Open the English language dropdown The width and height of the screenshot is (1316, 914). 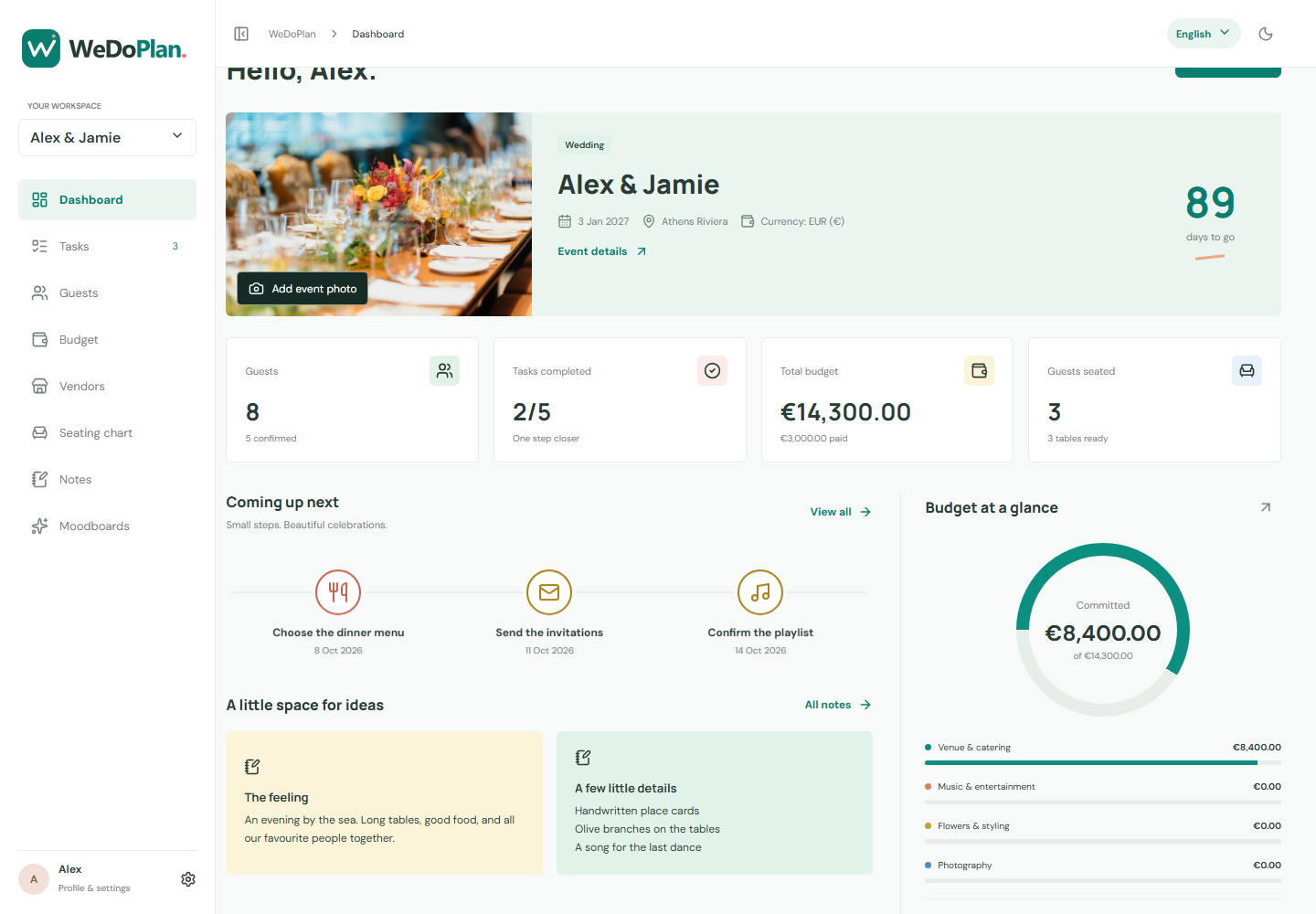pos(1204,34)
